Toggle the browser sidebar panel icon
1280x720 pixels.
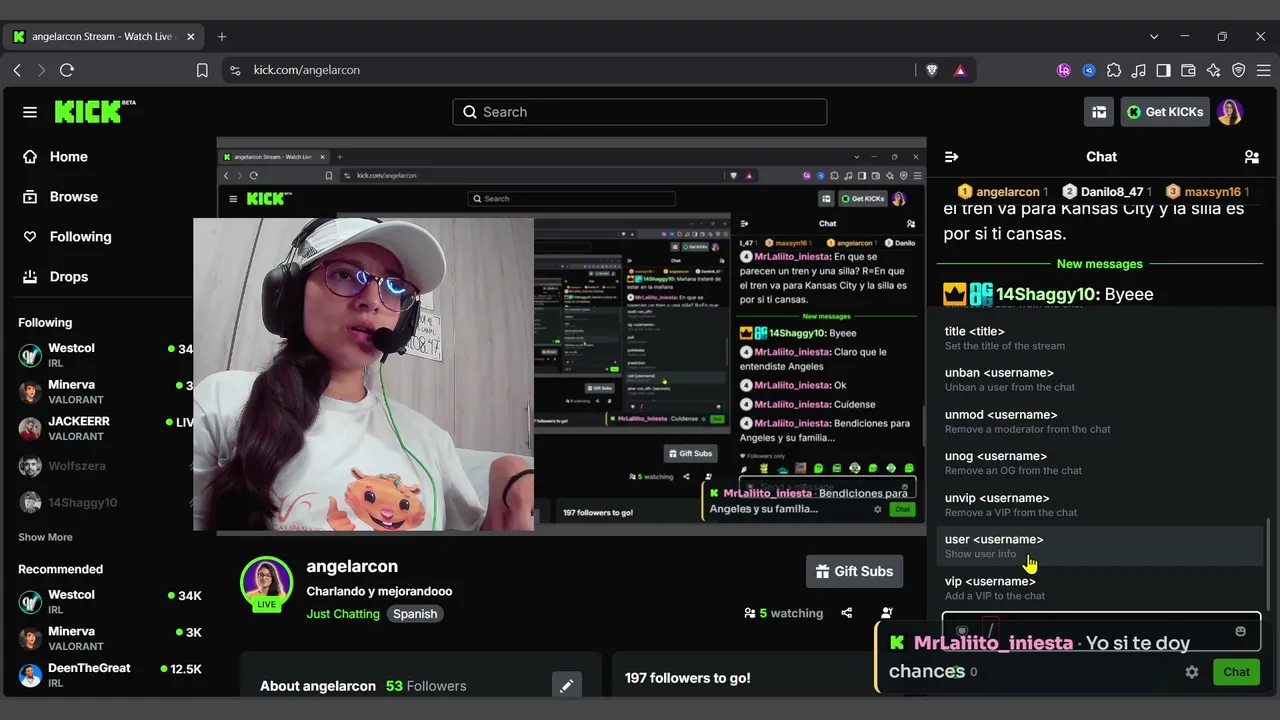point(1164,70)
